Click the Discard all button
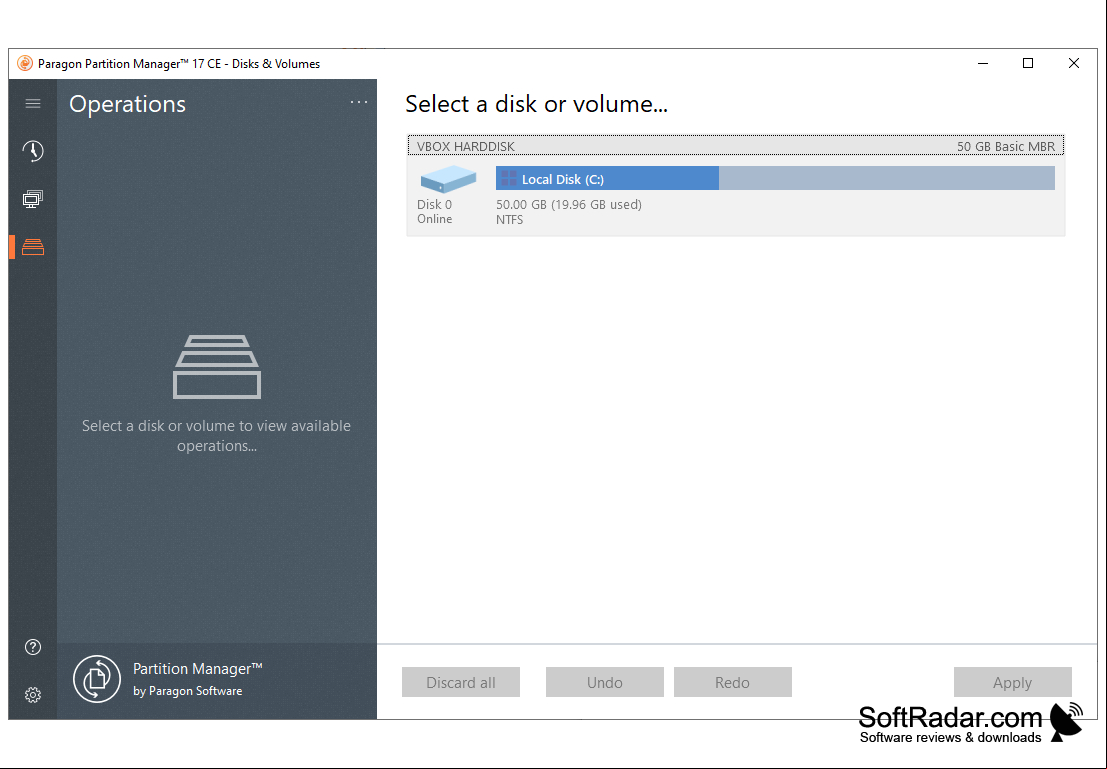Viewport: 1107px width, 769px height. pos(461,682)
